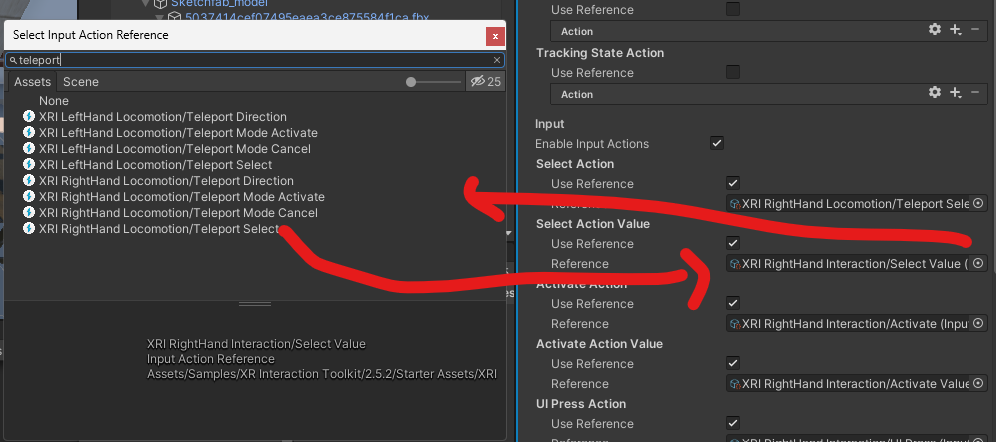This screenshot has height=442, width=996.
Task: Clear the teleport search text
Action: (497, 60)
